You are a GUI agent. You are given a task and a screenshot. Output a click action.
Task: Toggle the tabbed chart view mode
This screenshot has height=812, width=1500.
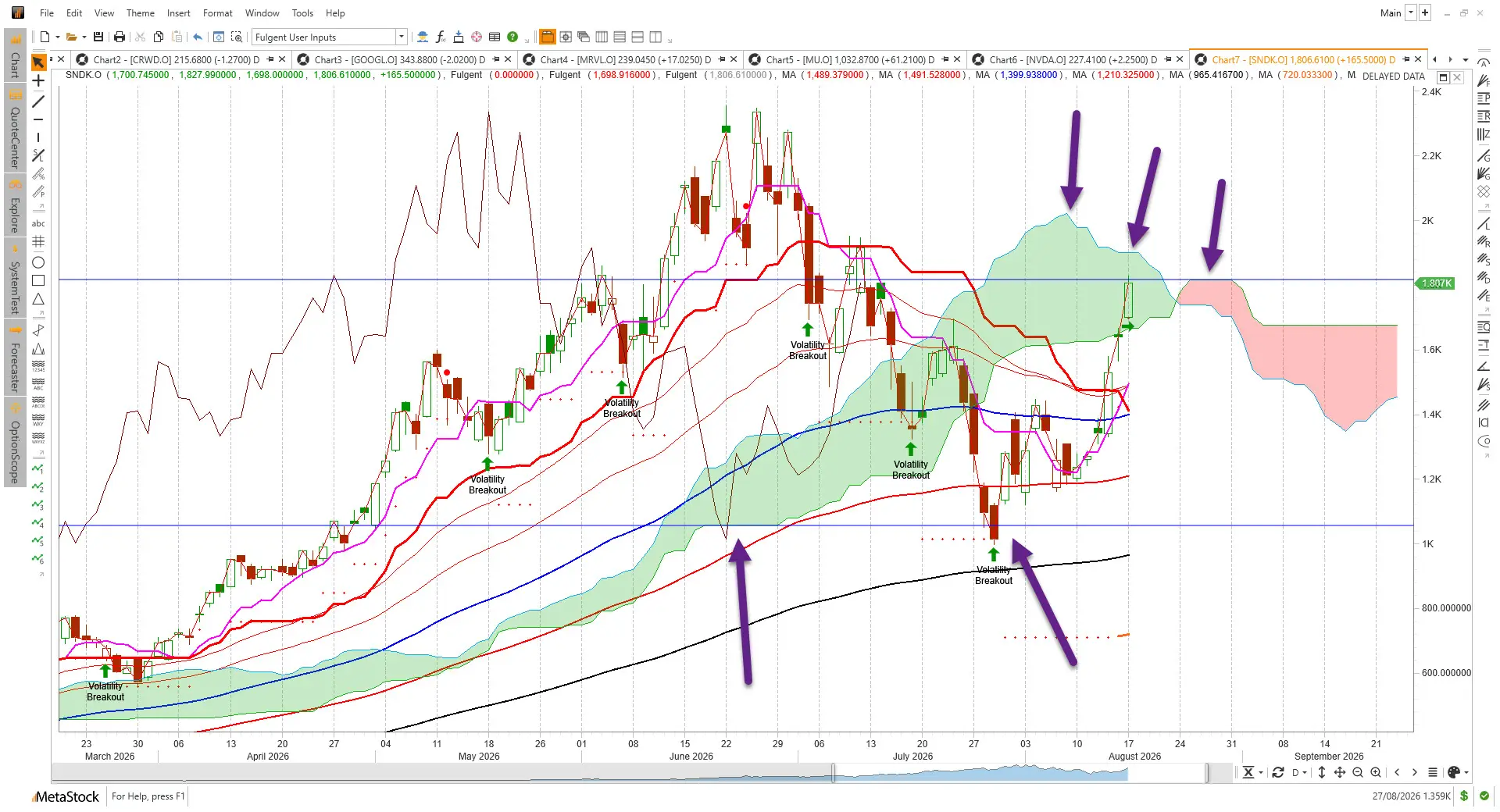(x=547, y=37)
